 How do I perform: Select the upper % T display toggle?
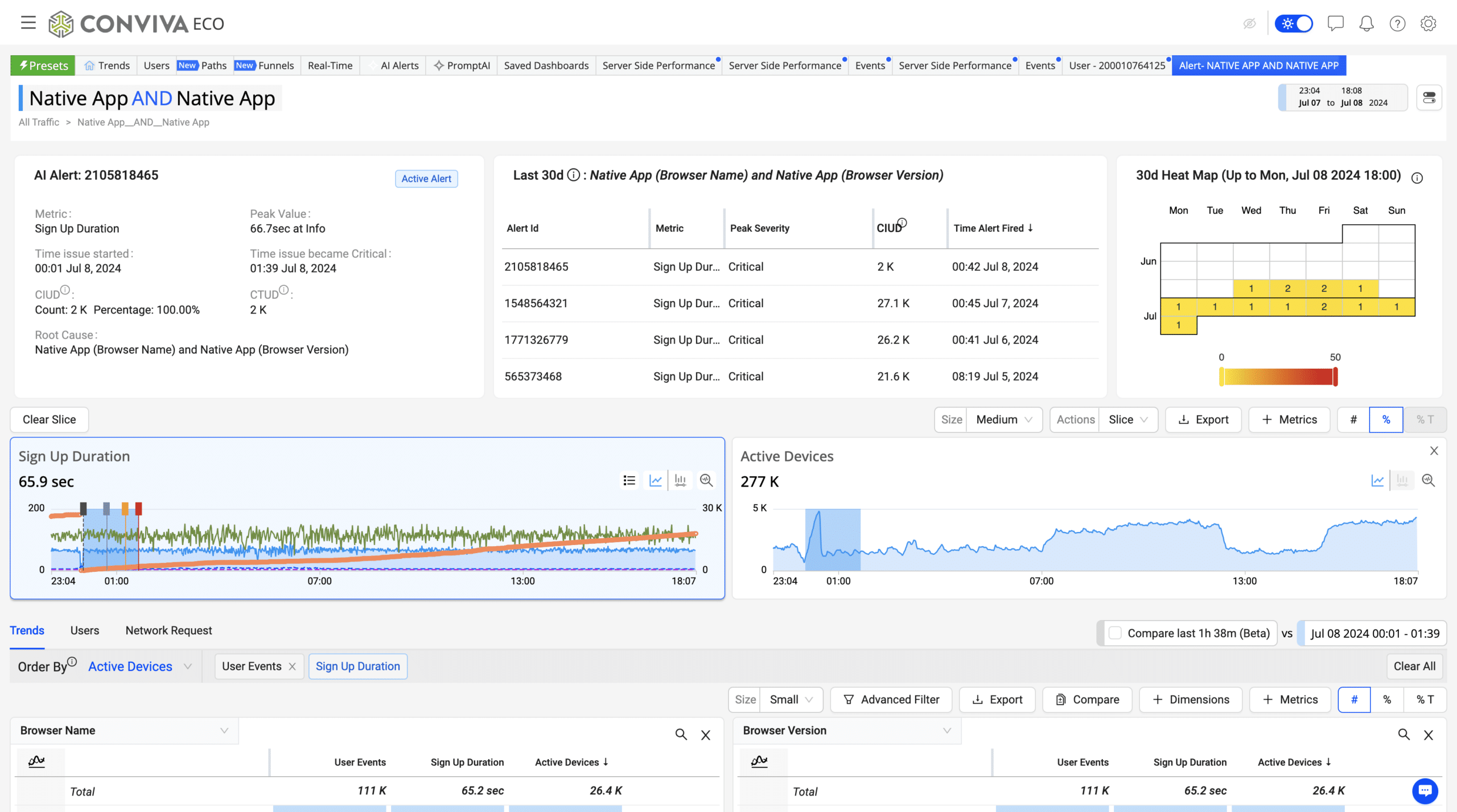click(x=1425, y=419)
